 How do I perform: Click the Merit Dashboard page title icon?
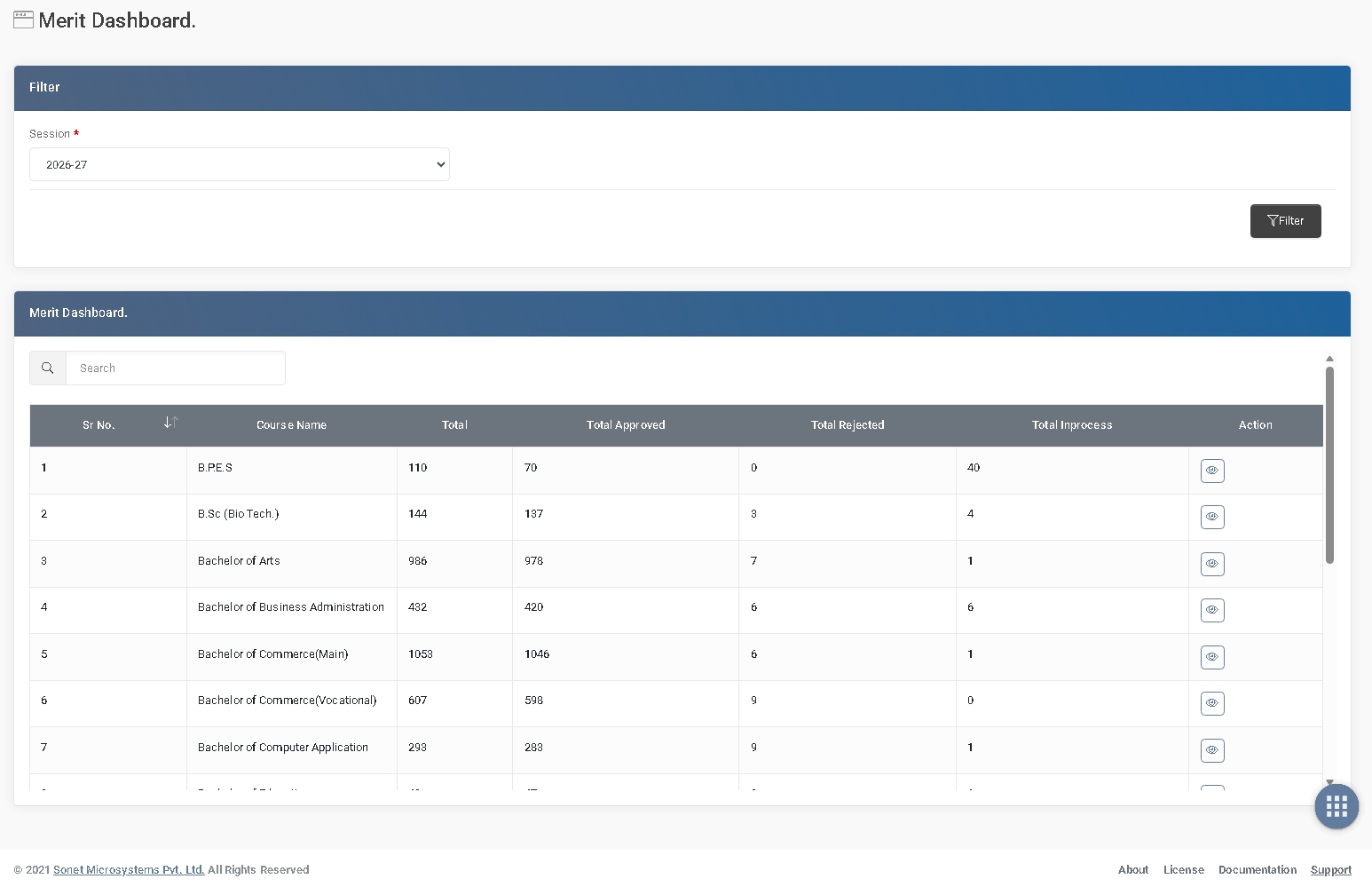point(24,20)
